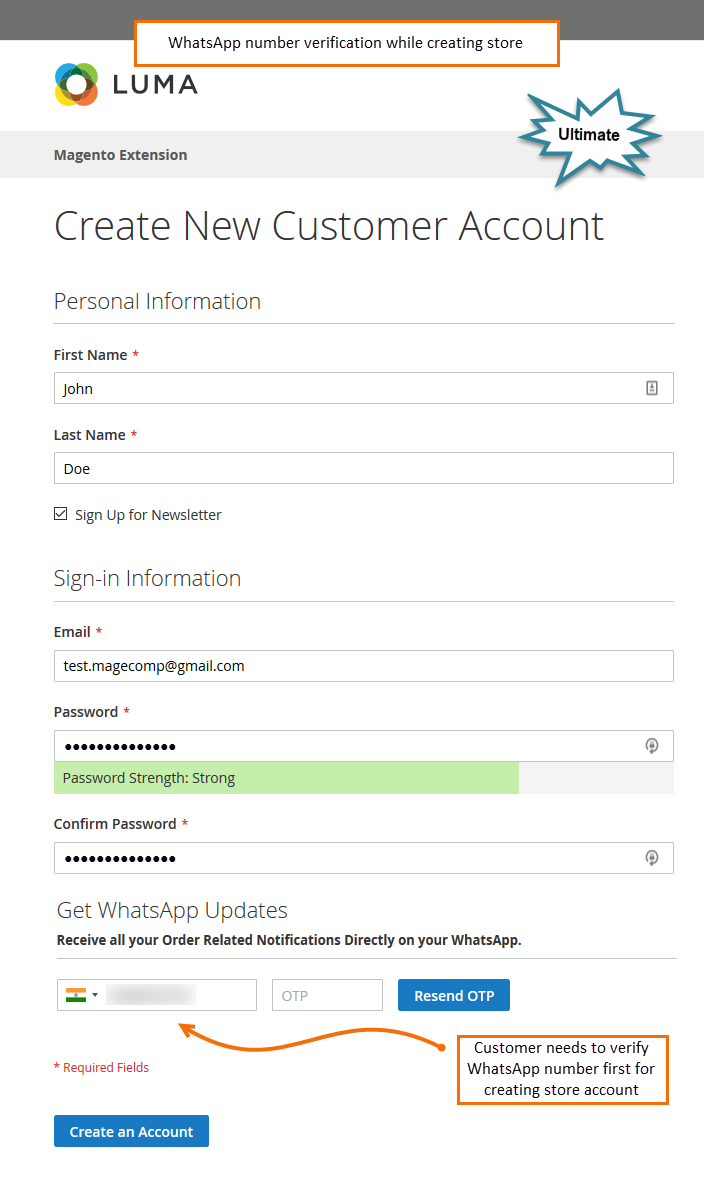Expand the country code dropdown arrow
The height and width of the screenshot is (1182, 704).
pyautogui.click(x=95, y=995)
